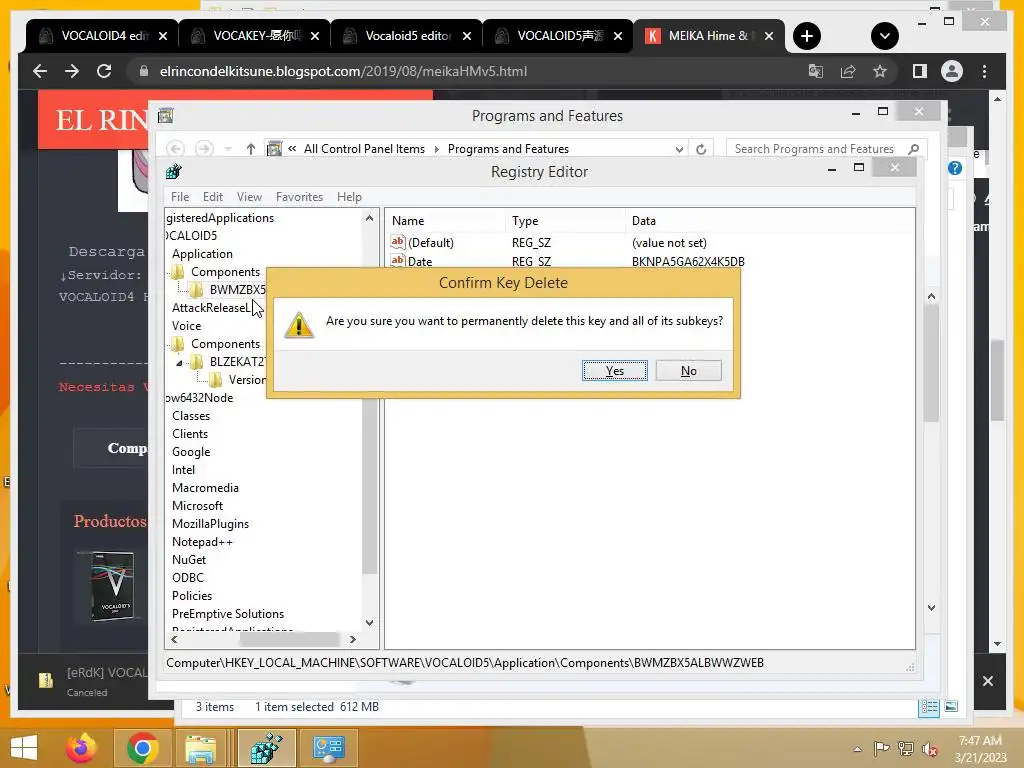Refresh the Programs and Features address bar
The height and width of the screenshot is (768, 1024).
(701, 149)
